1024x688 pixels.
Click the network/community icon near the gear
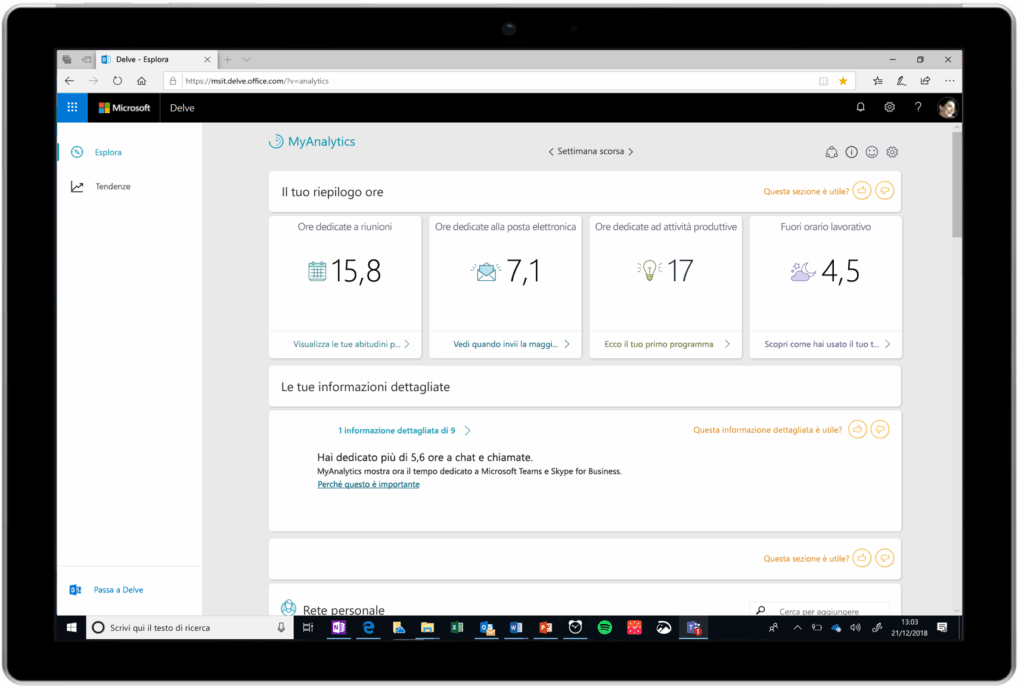coord(831,151)
